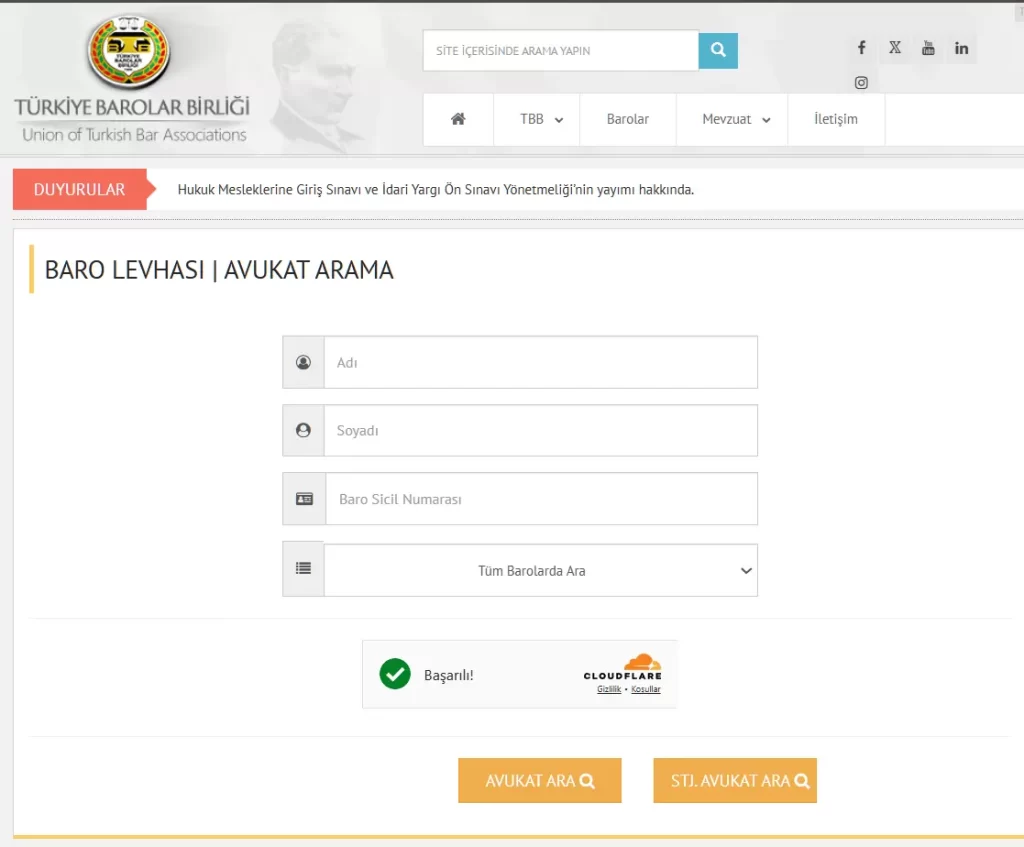Click the AVUKAT ARA button
The height and width of the screenshot is (847, 1024).
pyautogui.click(x=539, y=780)
